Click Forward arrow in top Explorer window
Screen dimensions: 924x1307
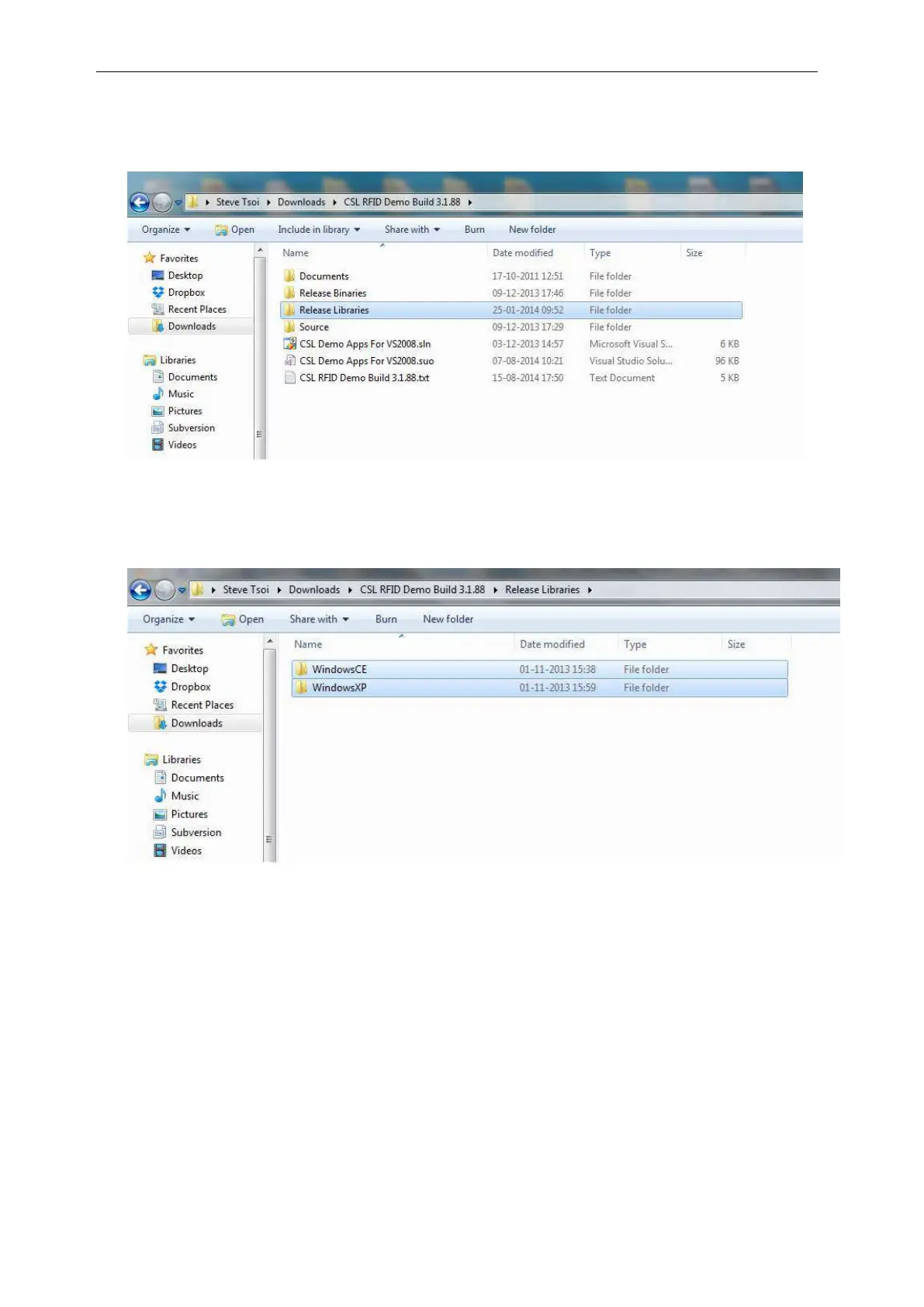(x=162, y=203)
